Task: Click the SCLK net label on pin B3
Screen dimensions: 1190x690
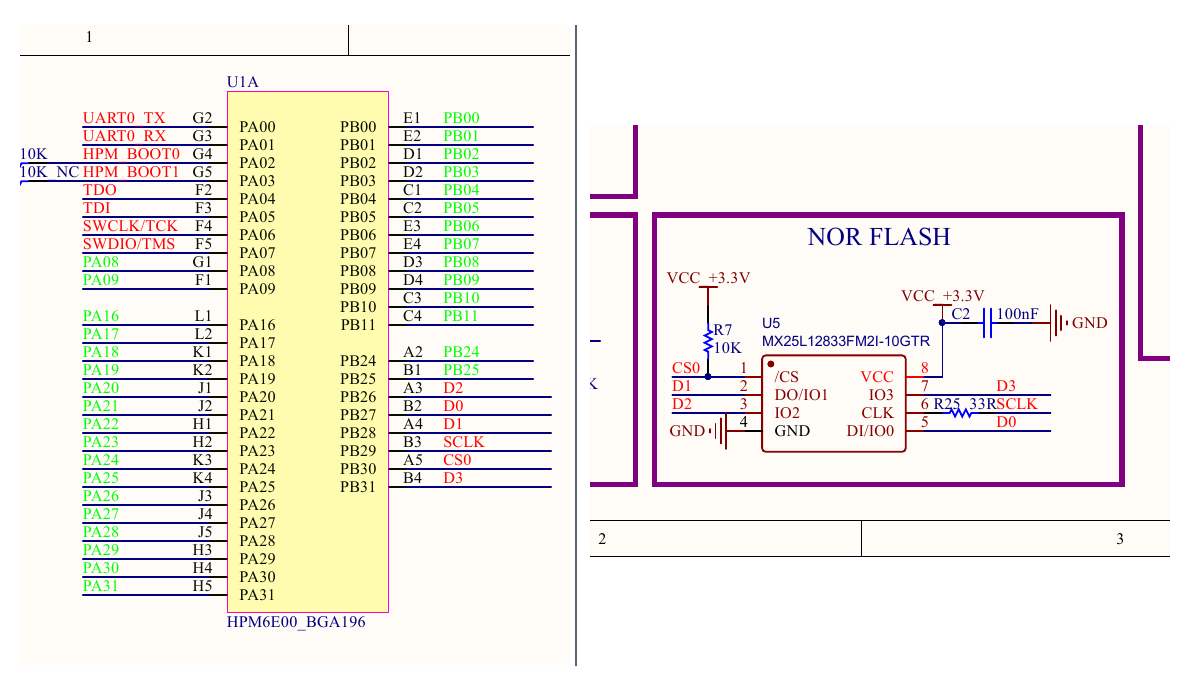Action: [464, 442]
